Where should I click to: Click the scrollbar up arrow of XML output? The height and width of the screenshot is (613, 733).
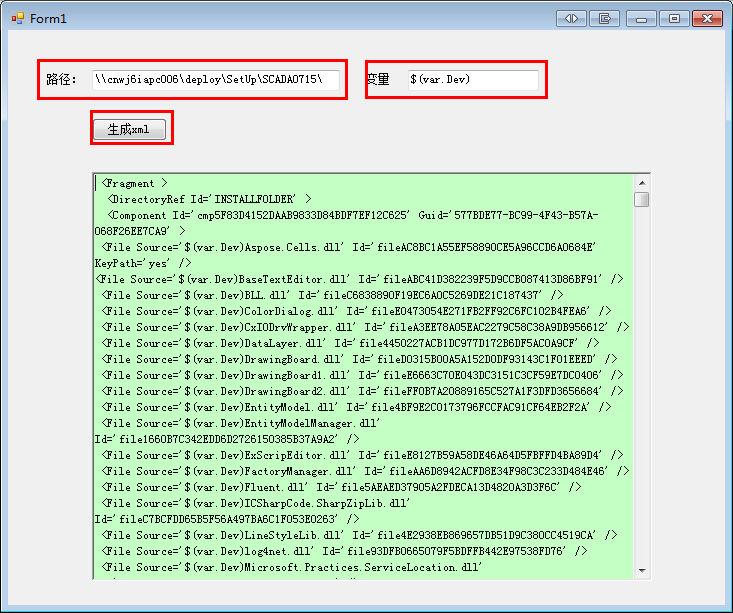click(x=642, y=183)
